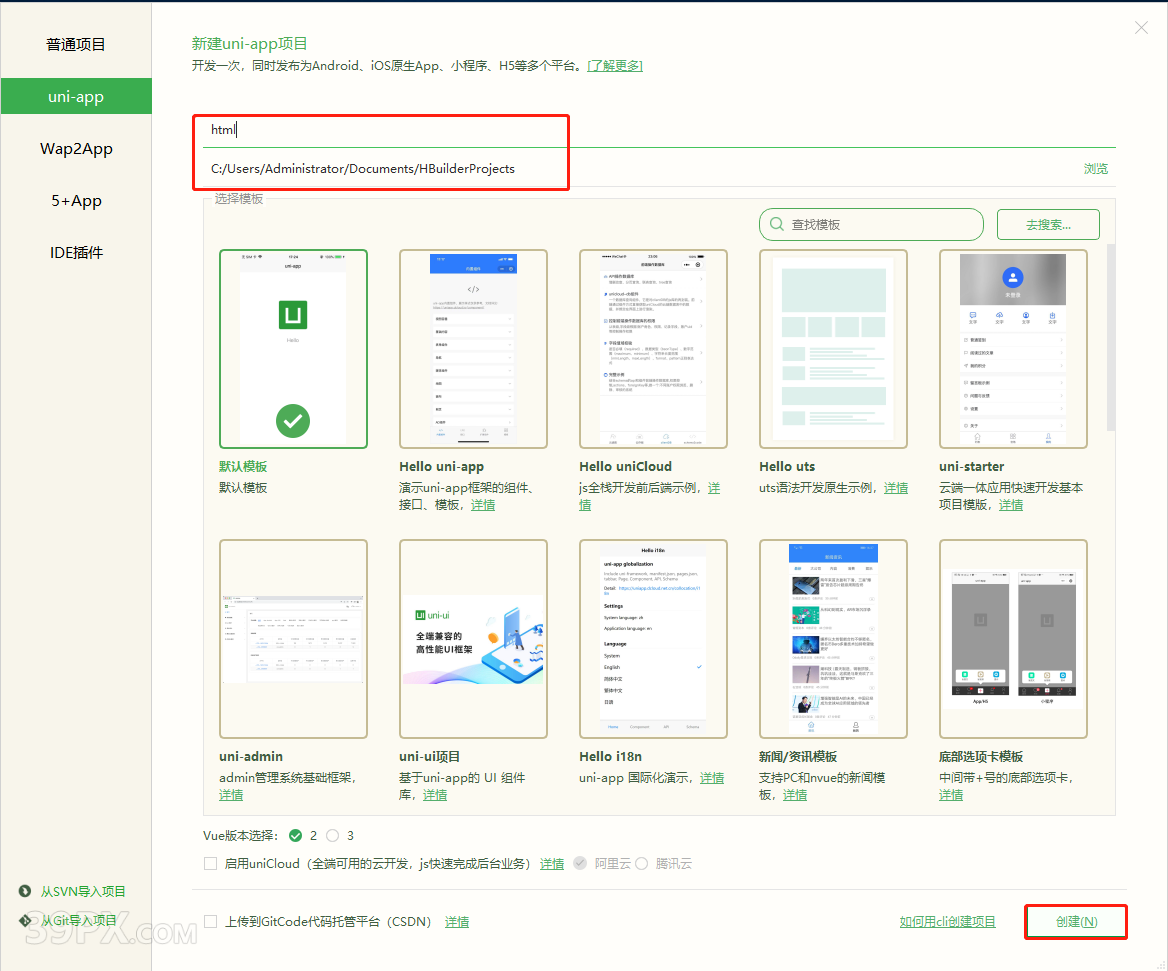
Task: Select Vue version 3 radio button
Action: [x=332, y=835]
